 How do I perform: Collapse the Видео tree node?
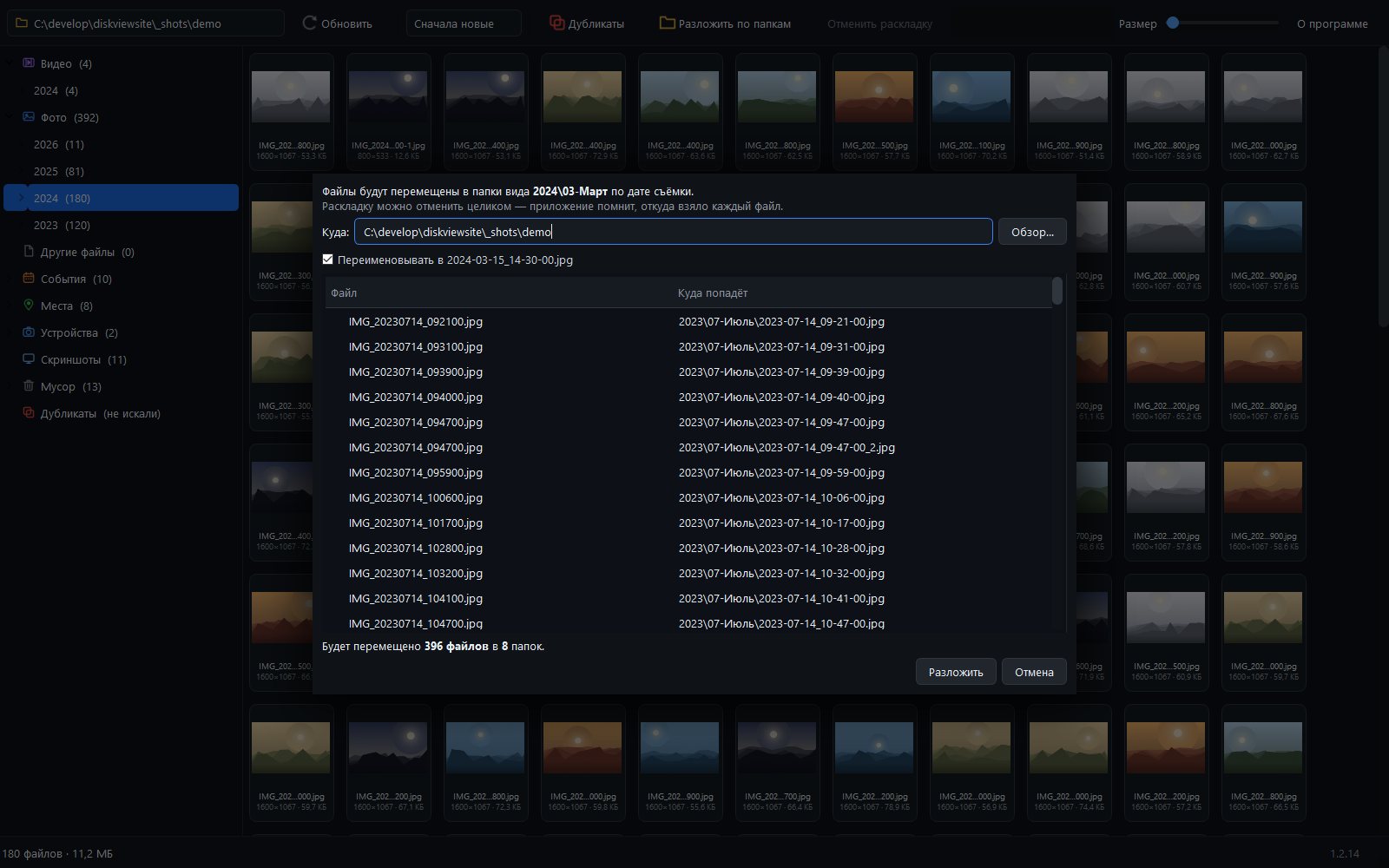(10, 63)
